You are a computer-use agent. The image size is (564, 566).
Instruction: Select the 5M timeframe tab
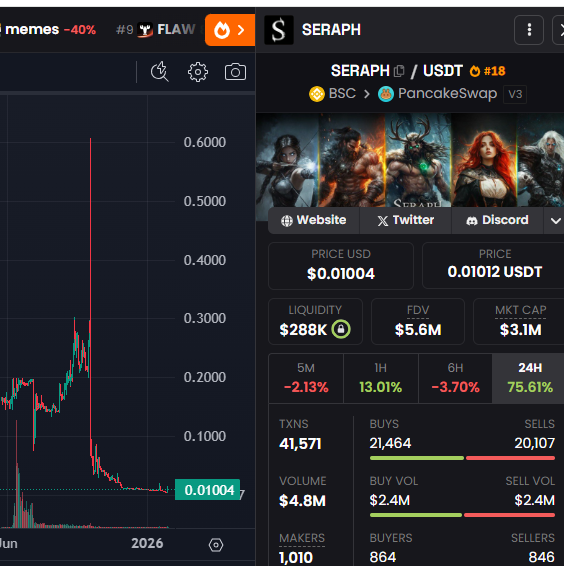(x=306, y=378)
